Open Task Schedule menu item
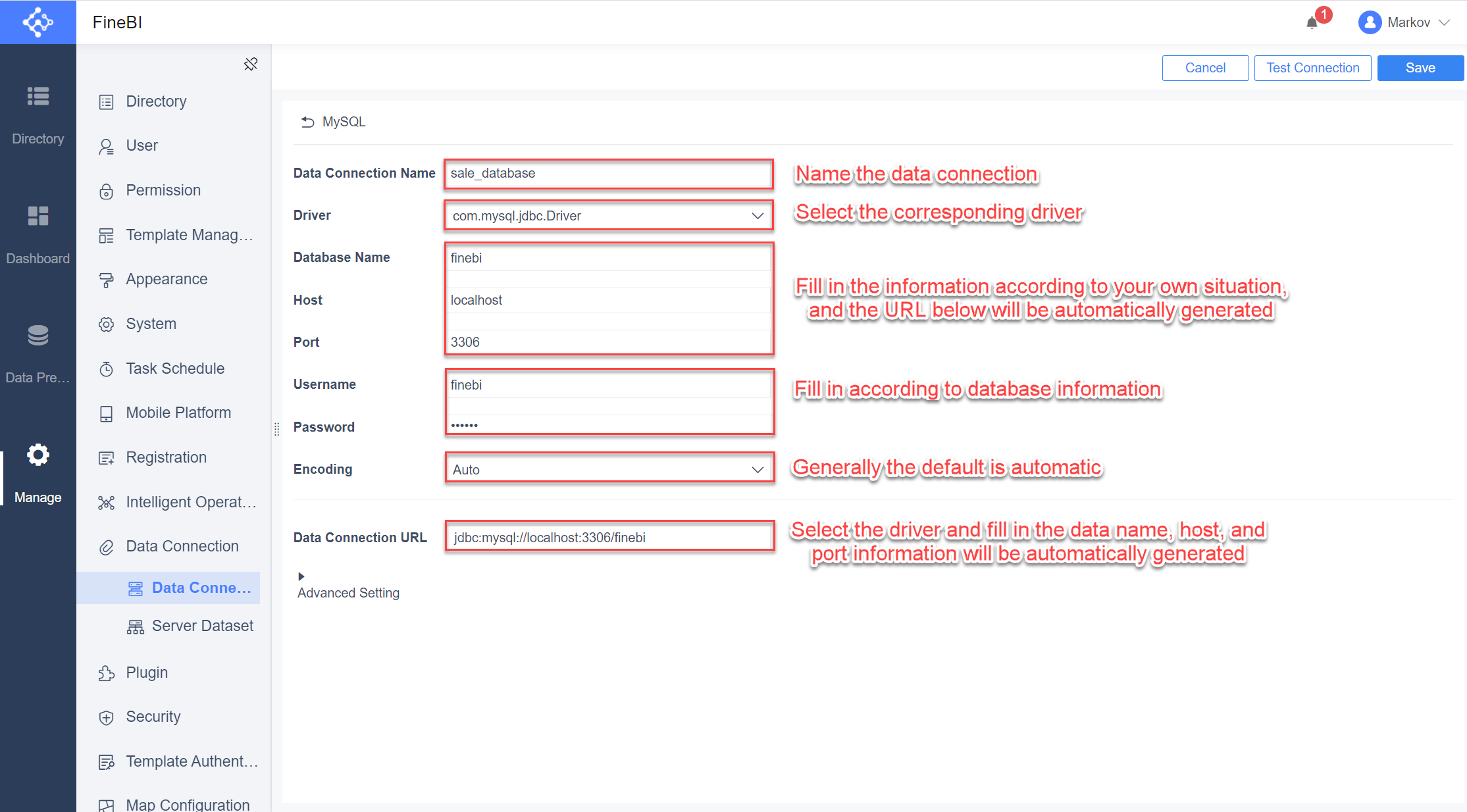Viewport: 1467px width, 812px height. click(174, 368)
